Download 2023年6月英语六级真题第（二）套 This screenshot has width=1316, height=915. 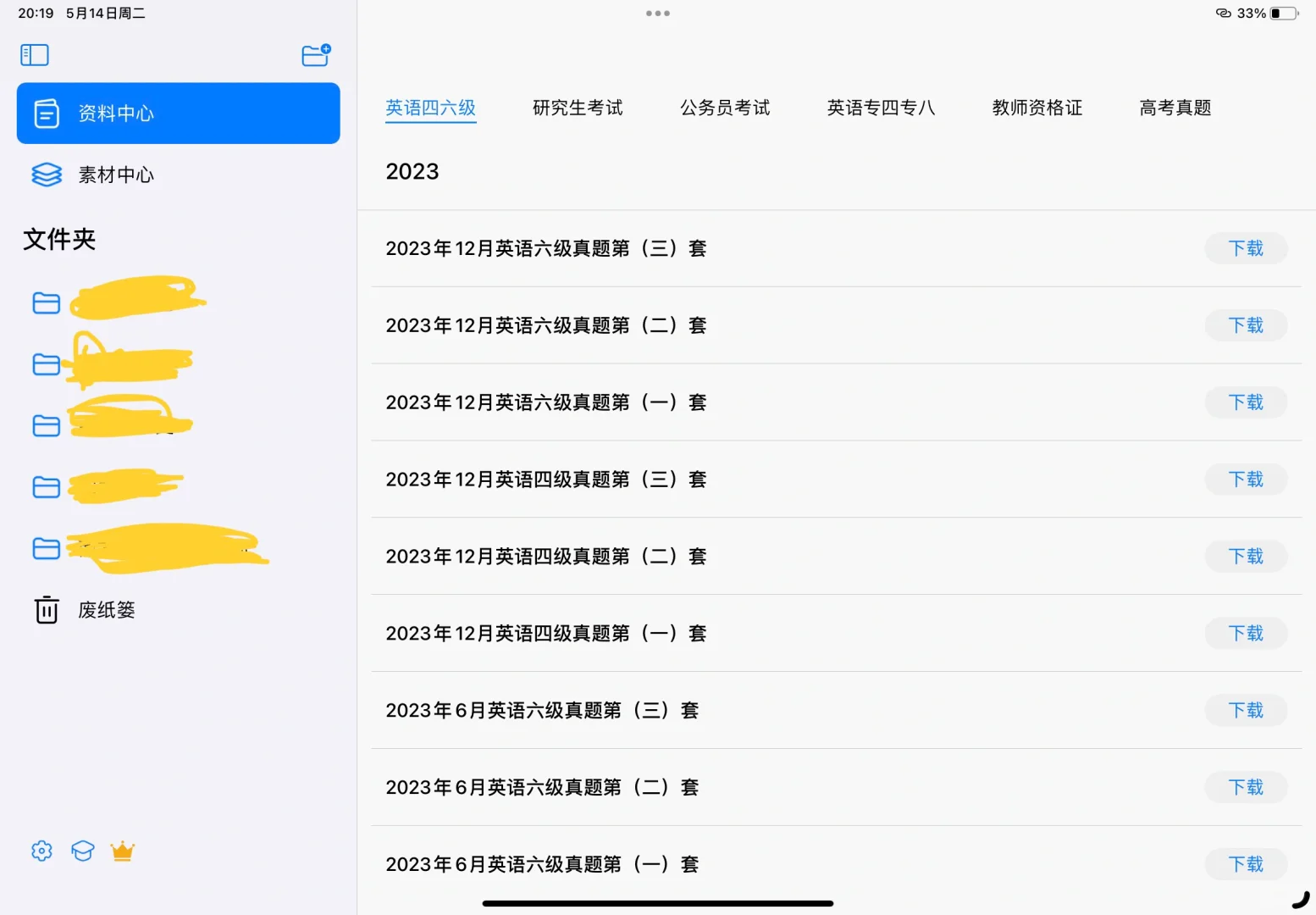(1245, 787)
